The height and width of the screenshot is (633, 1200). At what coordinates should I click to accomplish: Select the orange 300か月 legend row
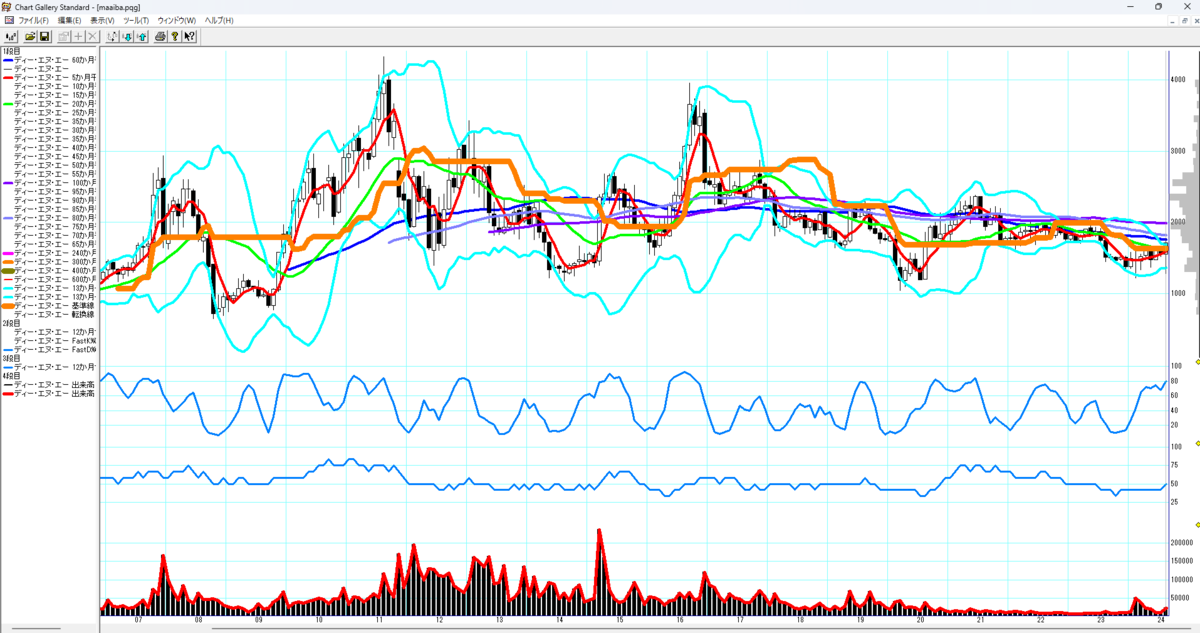tap(50, 261)
